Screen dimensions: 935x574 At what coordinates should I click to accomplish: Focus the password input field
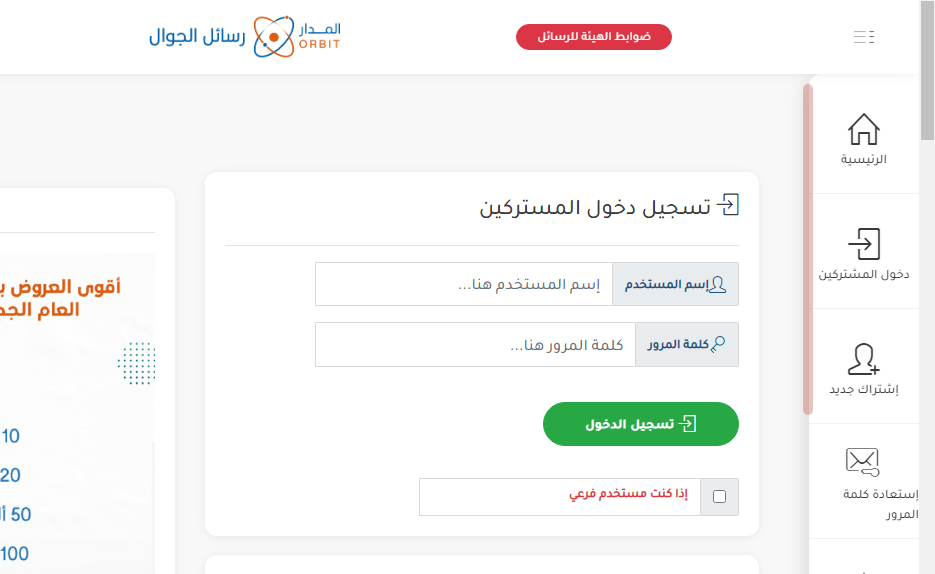pyautogui.click(x=475, y=345)
